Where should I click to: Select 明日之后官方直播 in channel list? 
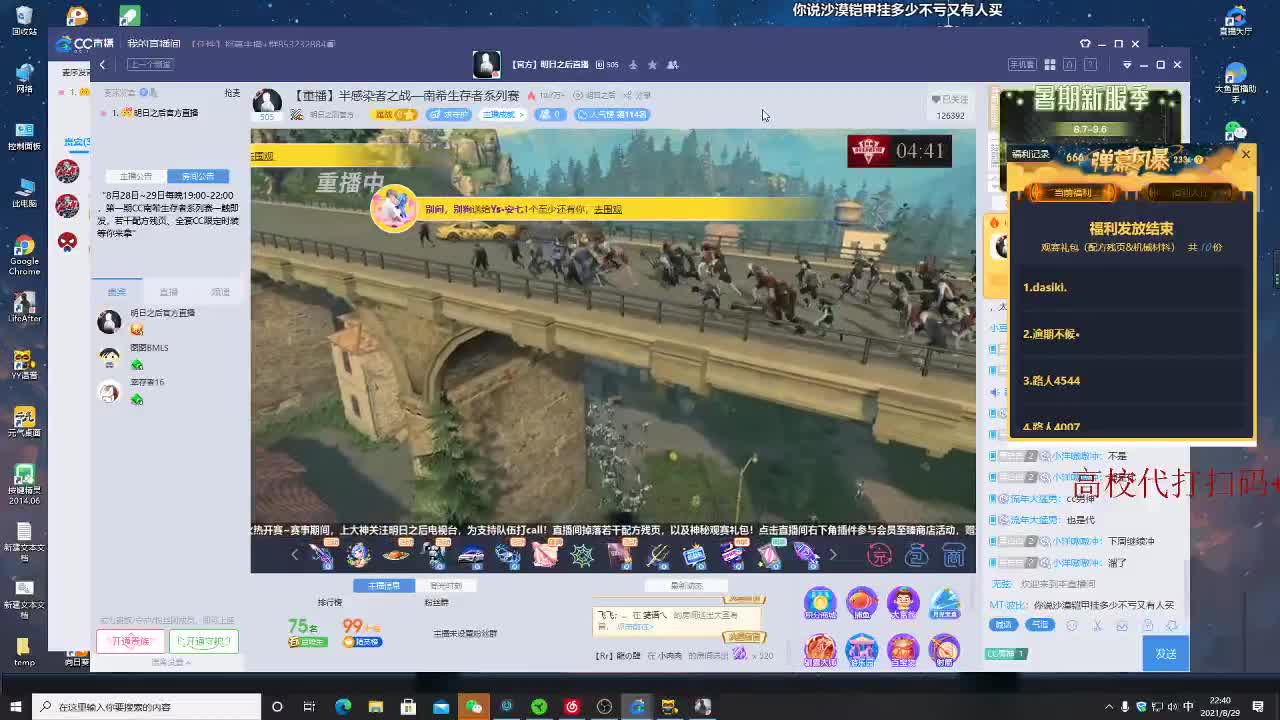(165, 113)
